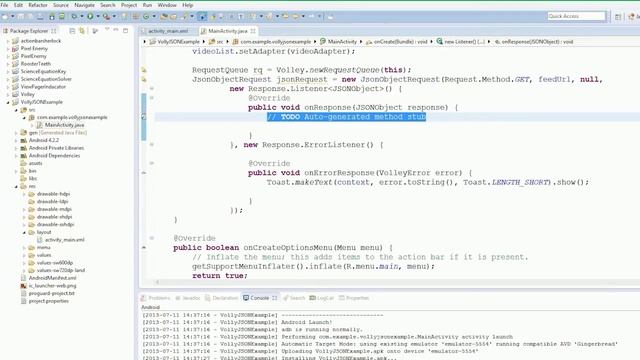Click the Open Type toolbar icon
Image resolution: width=640 pixels, height=360 pixels.
click(164, 16)
